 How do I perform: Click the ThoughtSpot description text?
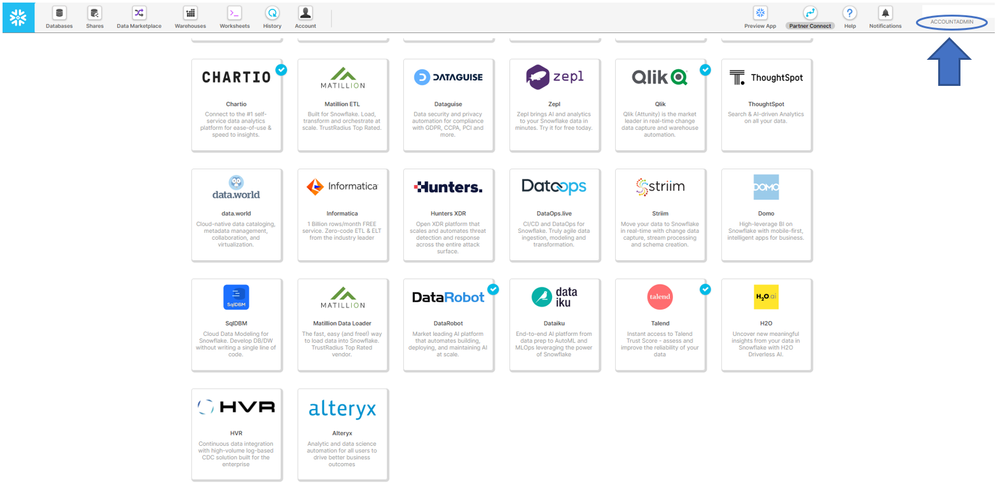[x=766, y=118]
